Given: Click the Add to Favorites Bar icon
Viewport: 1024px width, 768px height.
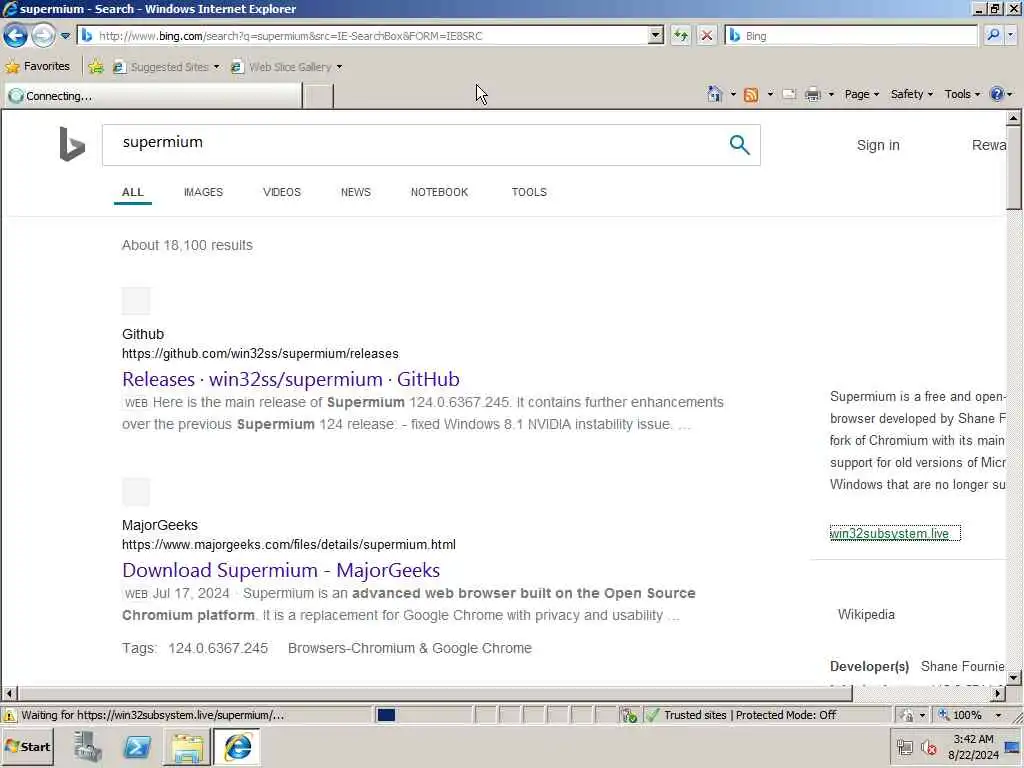Looking at the screenshot, I should (x=96, y=67).
